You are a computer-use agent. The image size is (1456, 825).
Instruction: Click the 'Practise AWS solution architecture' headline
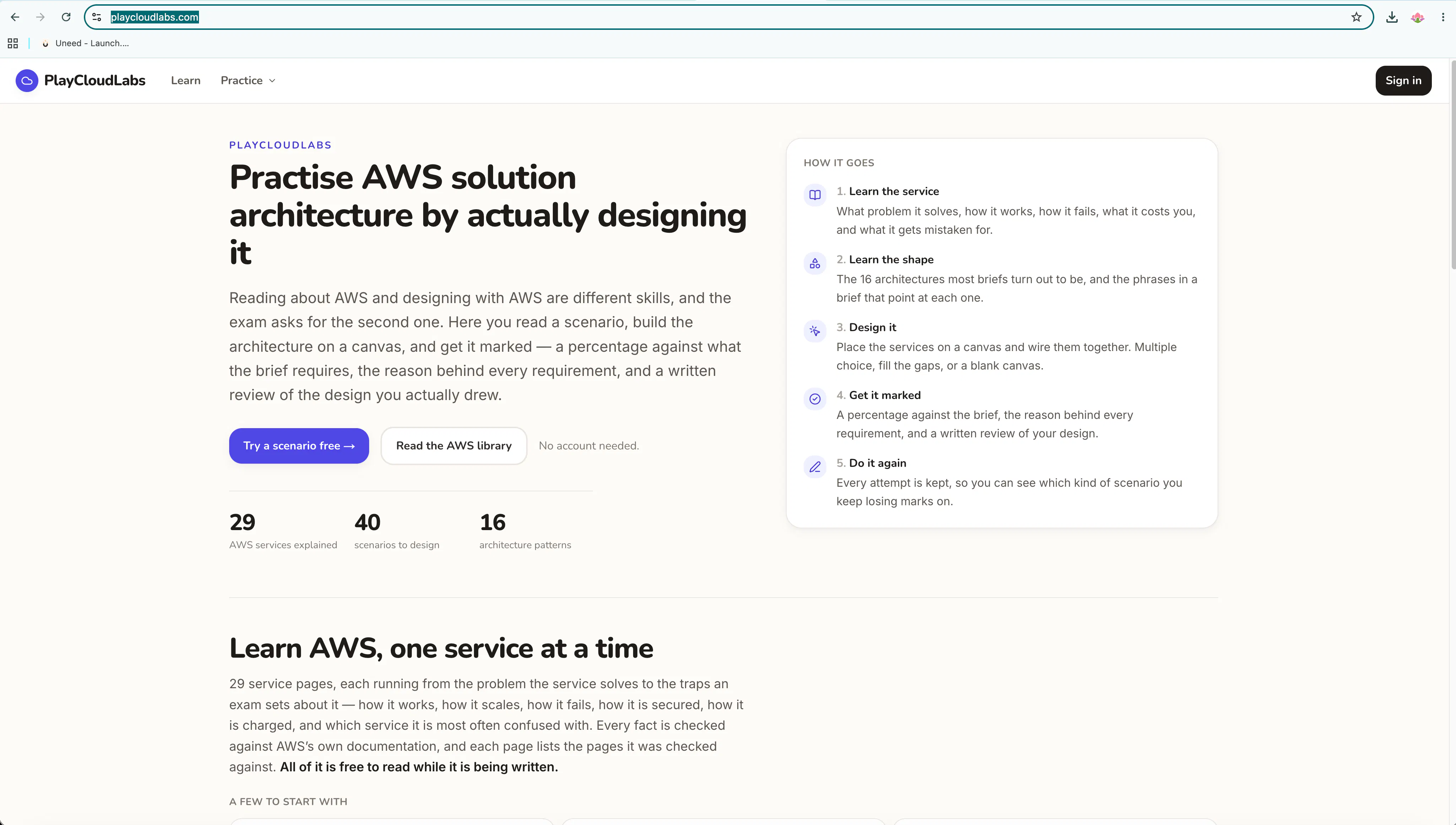[488, 215]
